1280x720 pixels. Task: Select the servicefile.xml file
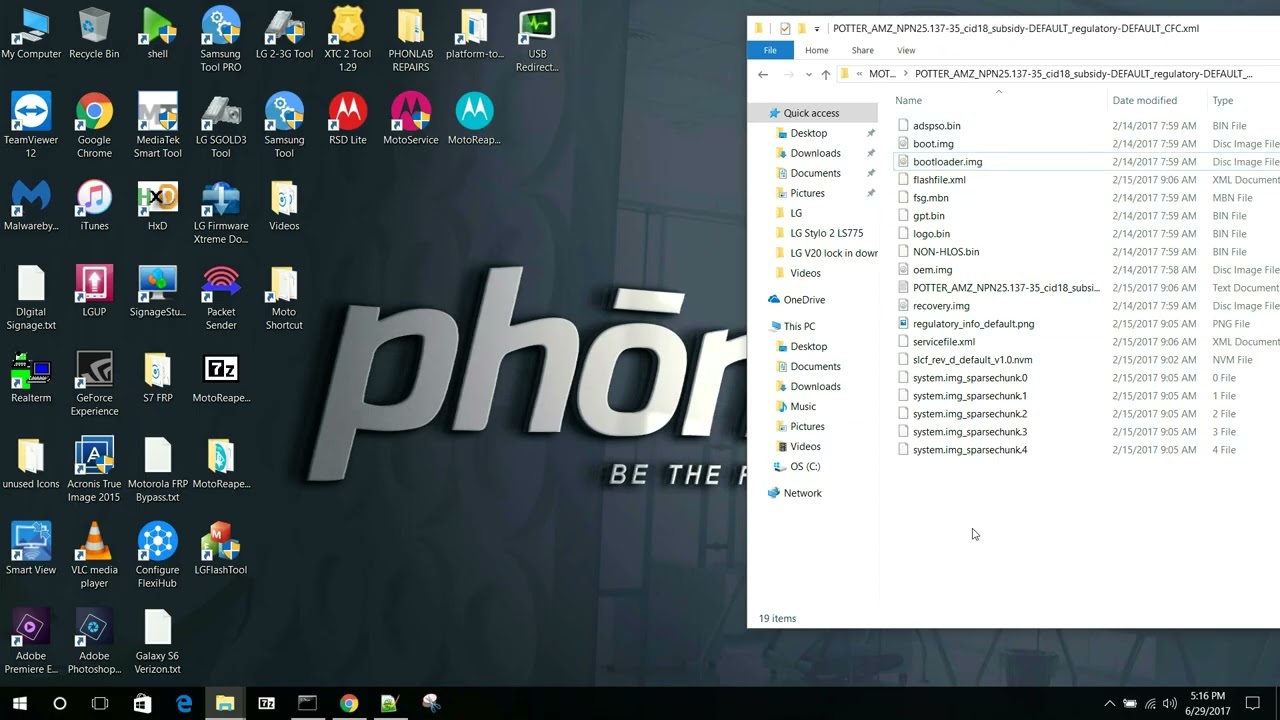click(943, 342)
